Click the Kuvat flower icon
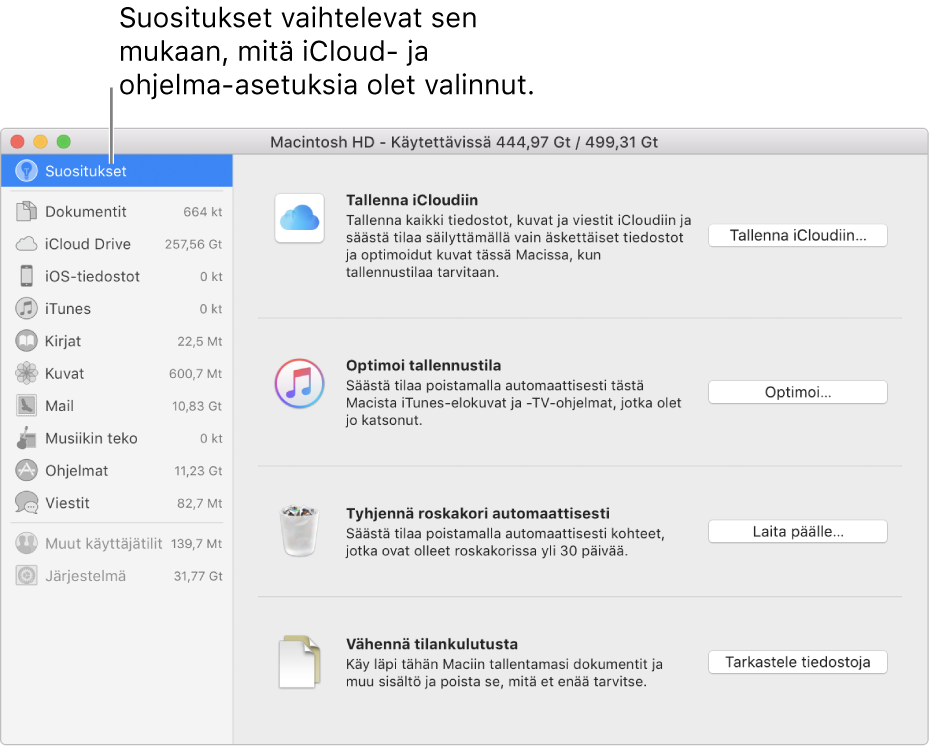Image resolution: width=931 pixels, height=747 pixels. pyautogui.click(x=26, y=374)
